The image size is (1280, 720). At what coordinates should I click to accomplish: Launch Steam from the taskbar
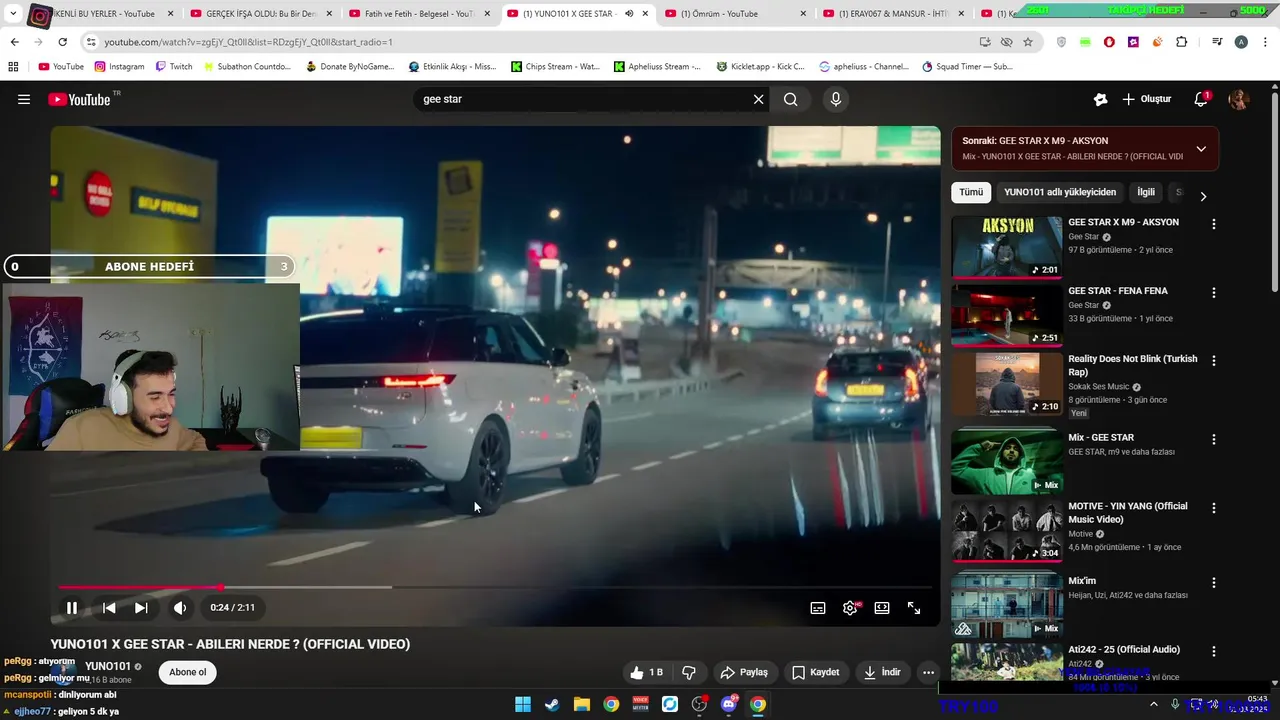point(552,704)
